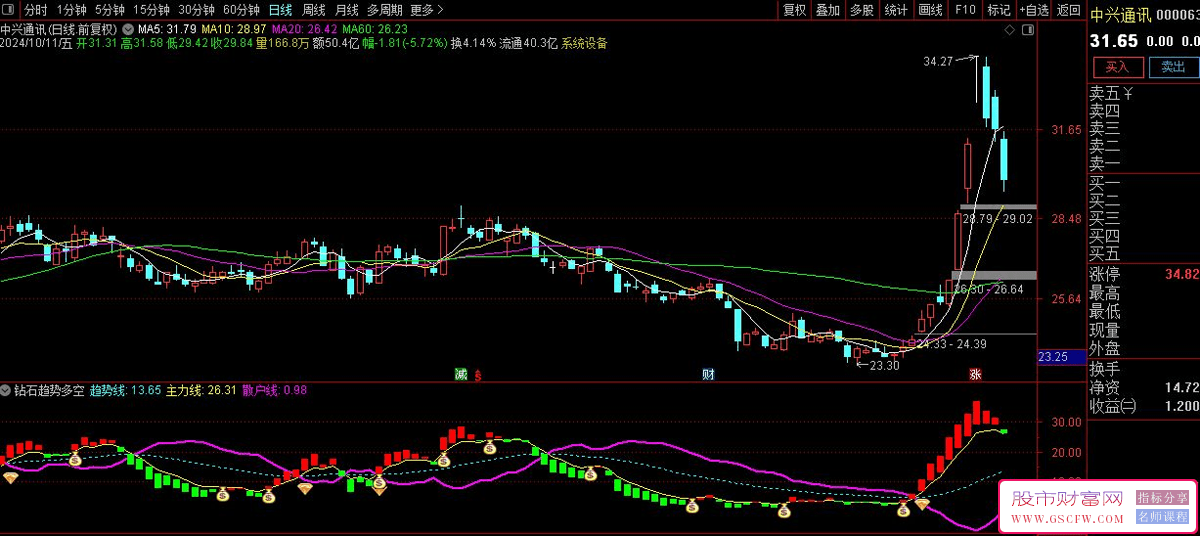Click the 中兴通讯 stock name in side panel

click(1120, 15)
